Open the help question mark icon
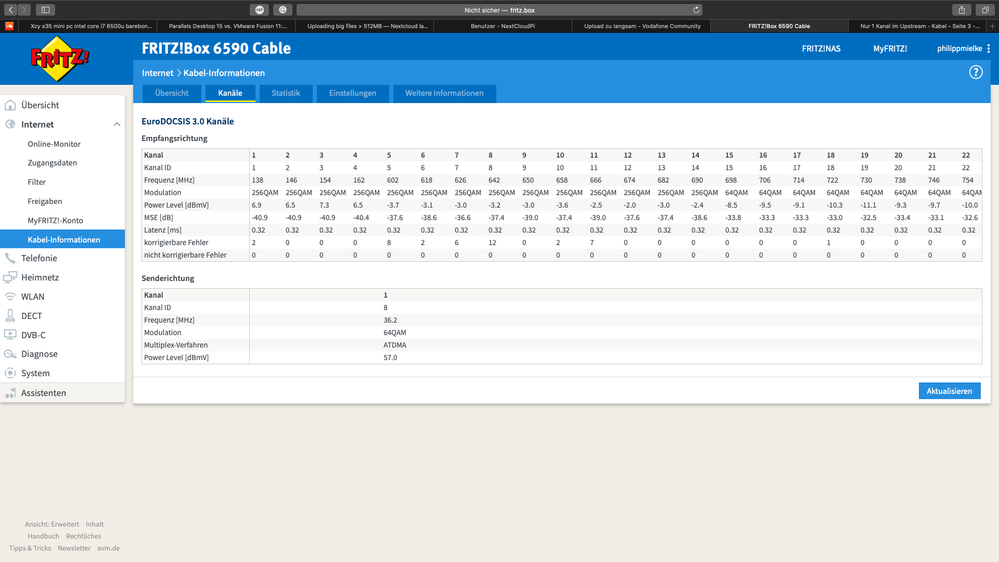 (x=975, y=73)
